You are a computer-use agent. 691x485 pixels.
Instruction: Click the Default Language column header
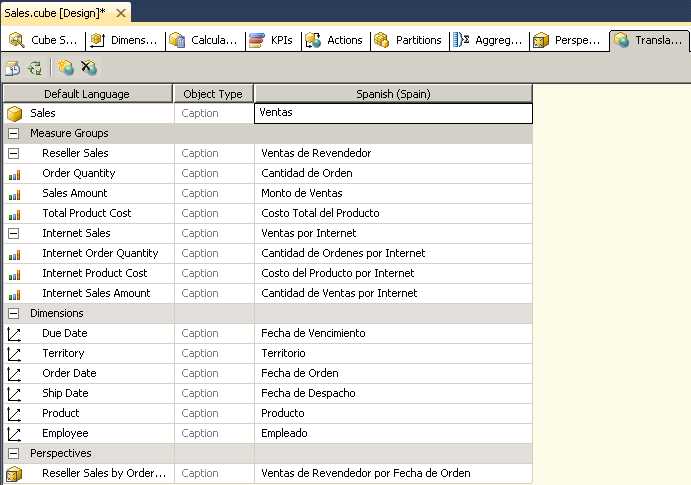click(87, 94)
